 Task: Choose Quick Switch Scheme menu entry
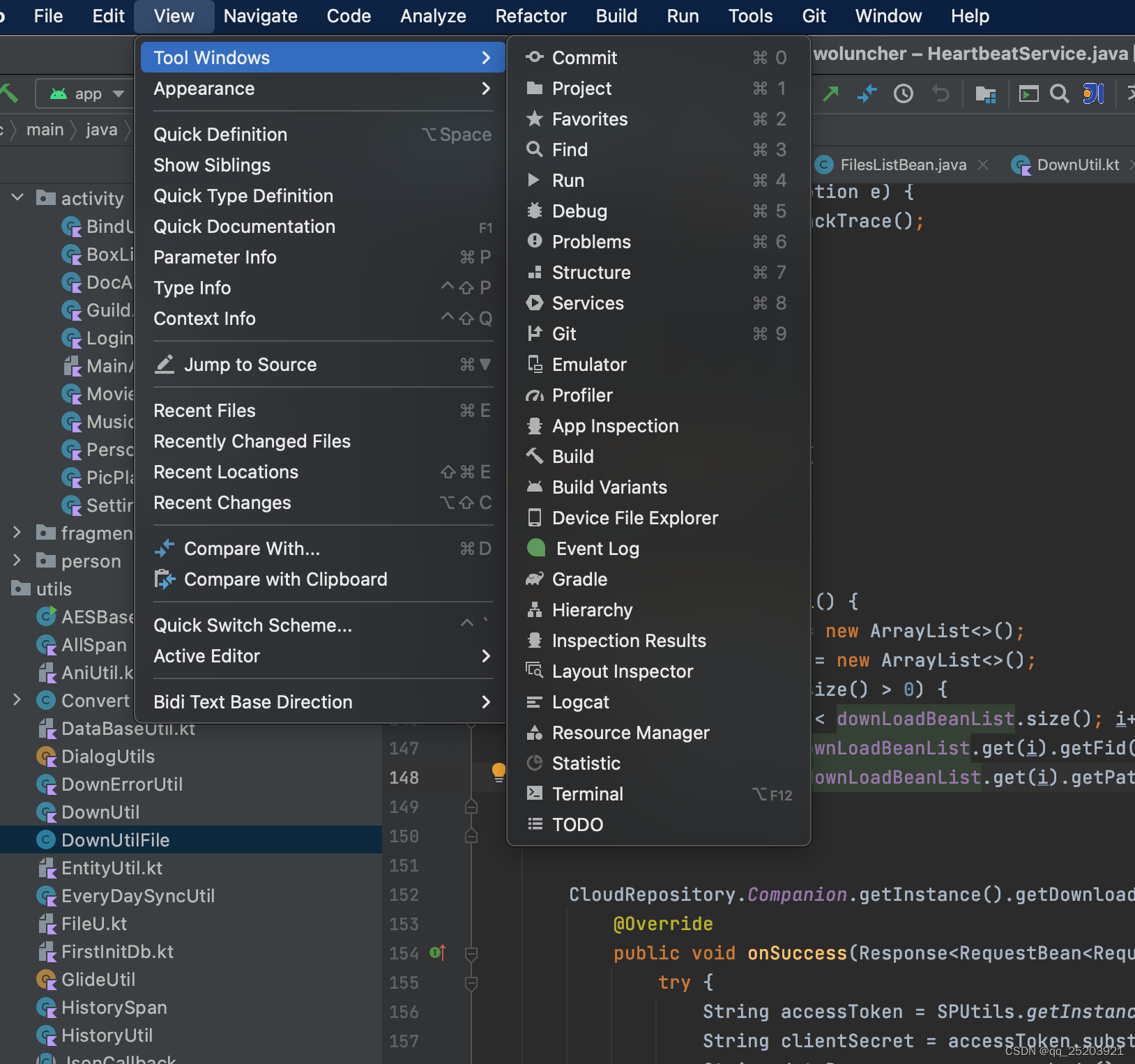(322, 625)
